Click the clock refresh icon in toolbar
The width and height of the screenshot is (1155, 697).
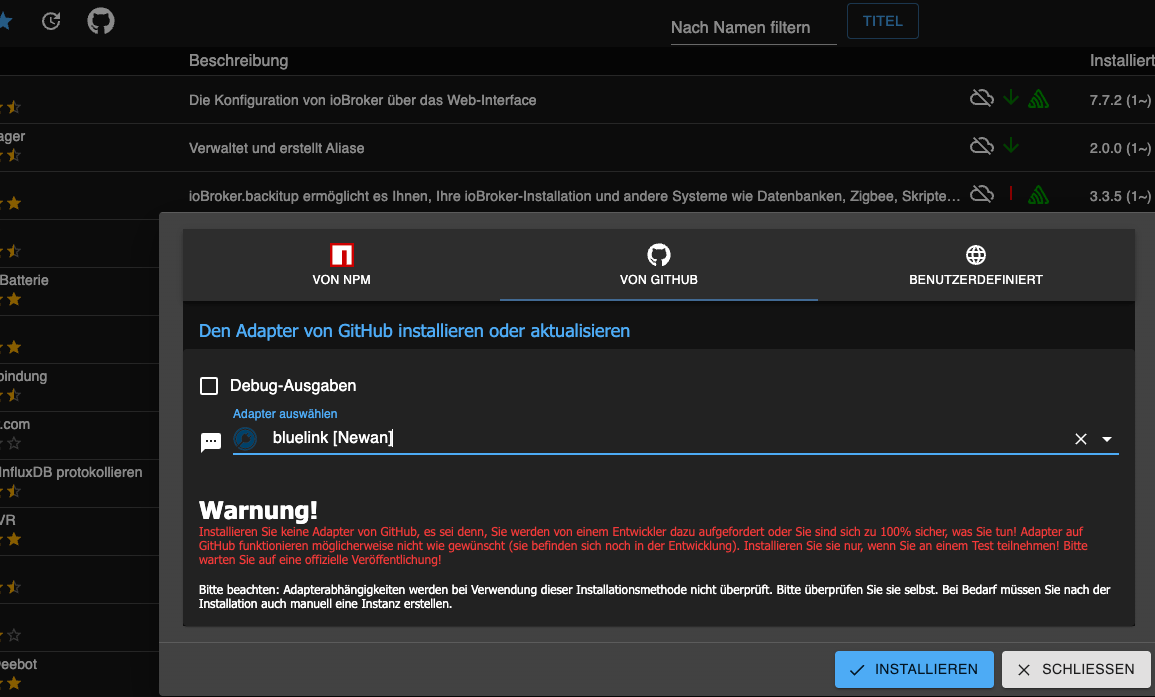tap(51, 21)
